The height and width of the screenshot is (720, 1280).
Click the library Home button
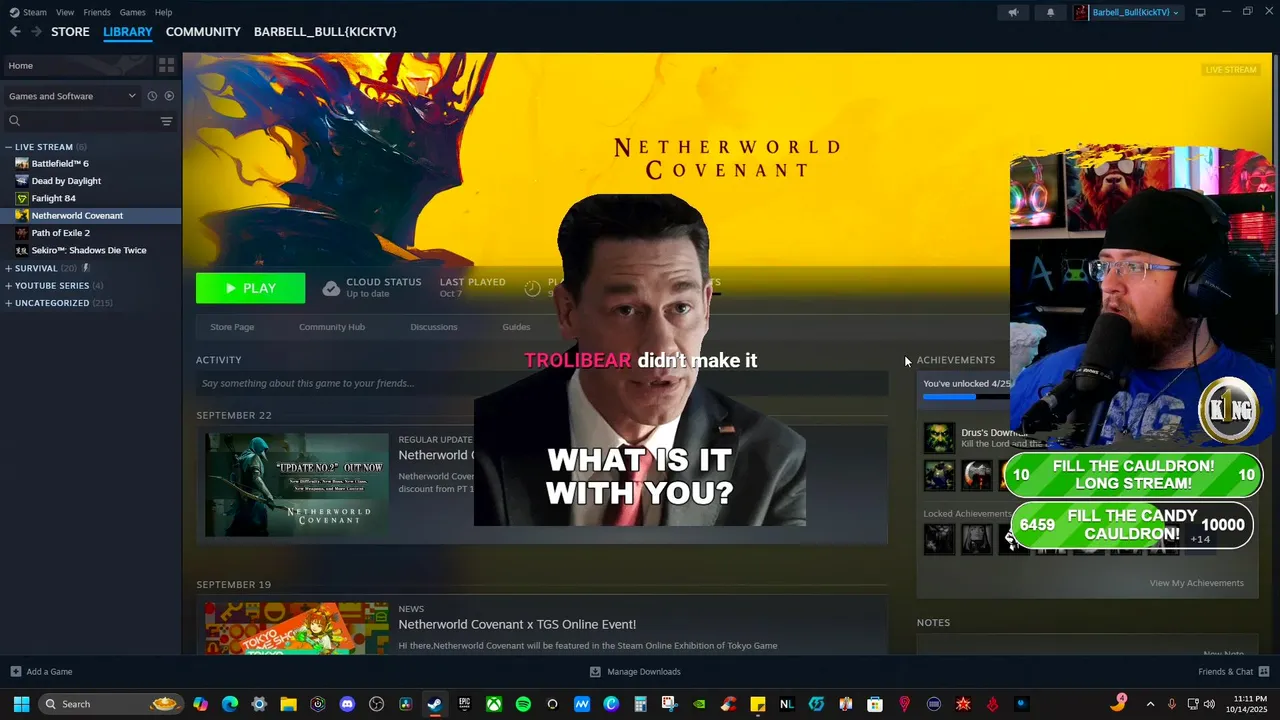coord(77,65)
